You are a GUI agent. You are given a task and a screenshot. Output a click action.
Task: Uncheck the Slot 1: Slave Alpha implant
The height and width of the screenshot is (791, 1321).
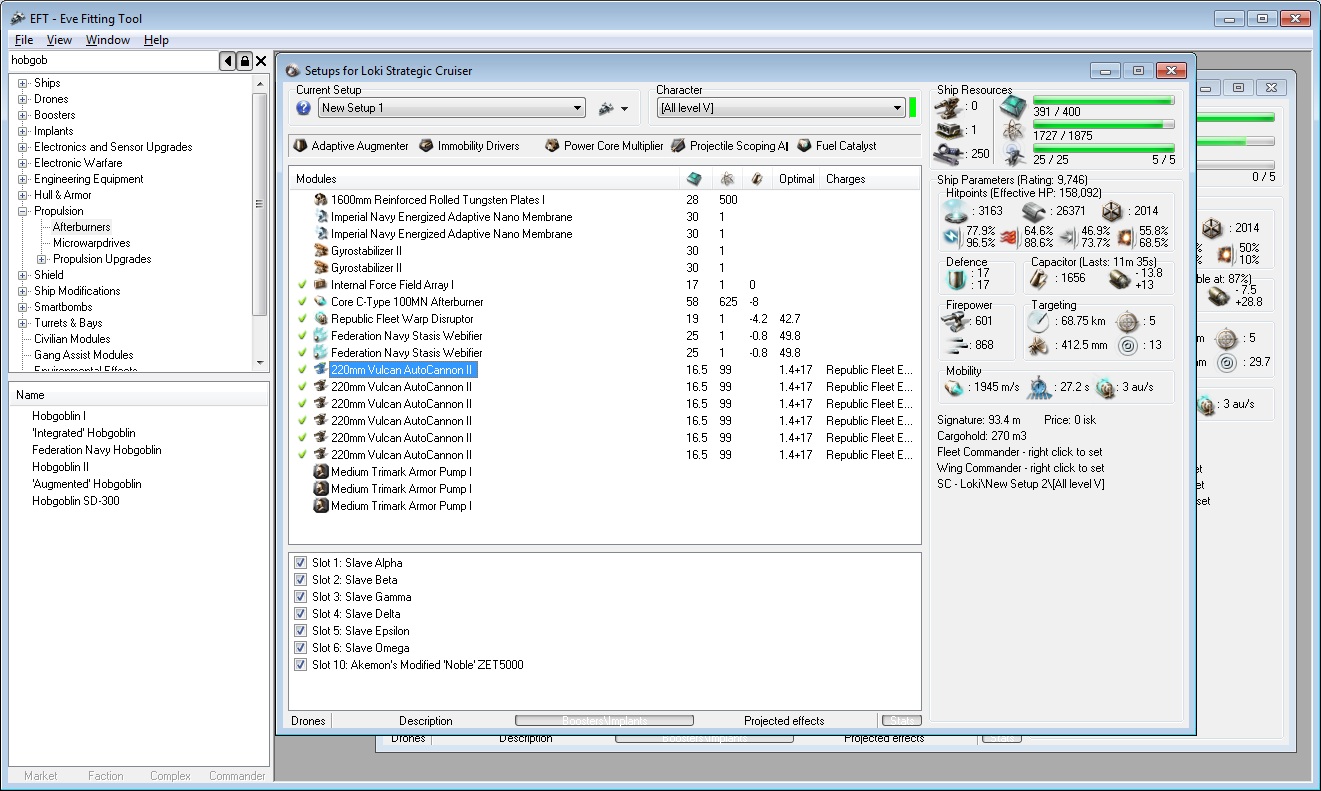tap(301, 563)
